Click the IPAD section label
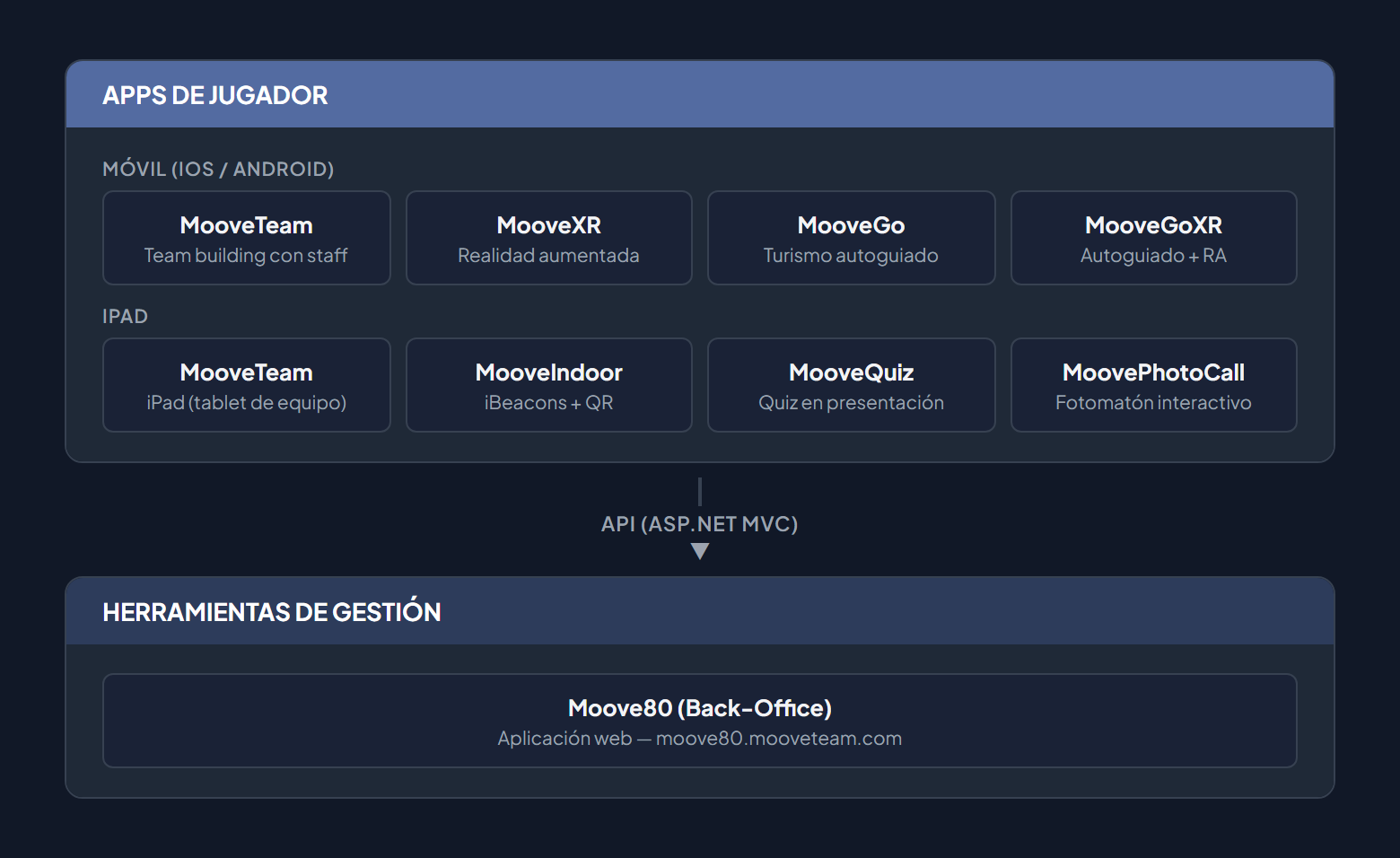Screen dimensions: 1400x858 [127, 316]
